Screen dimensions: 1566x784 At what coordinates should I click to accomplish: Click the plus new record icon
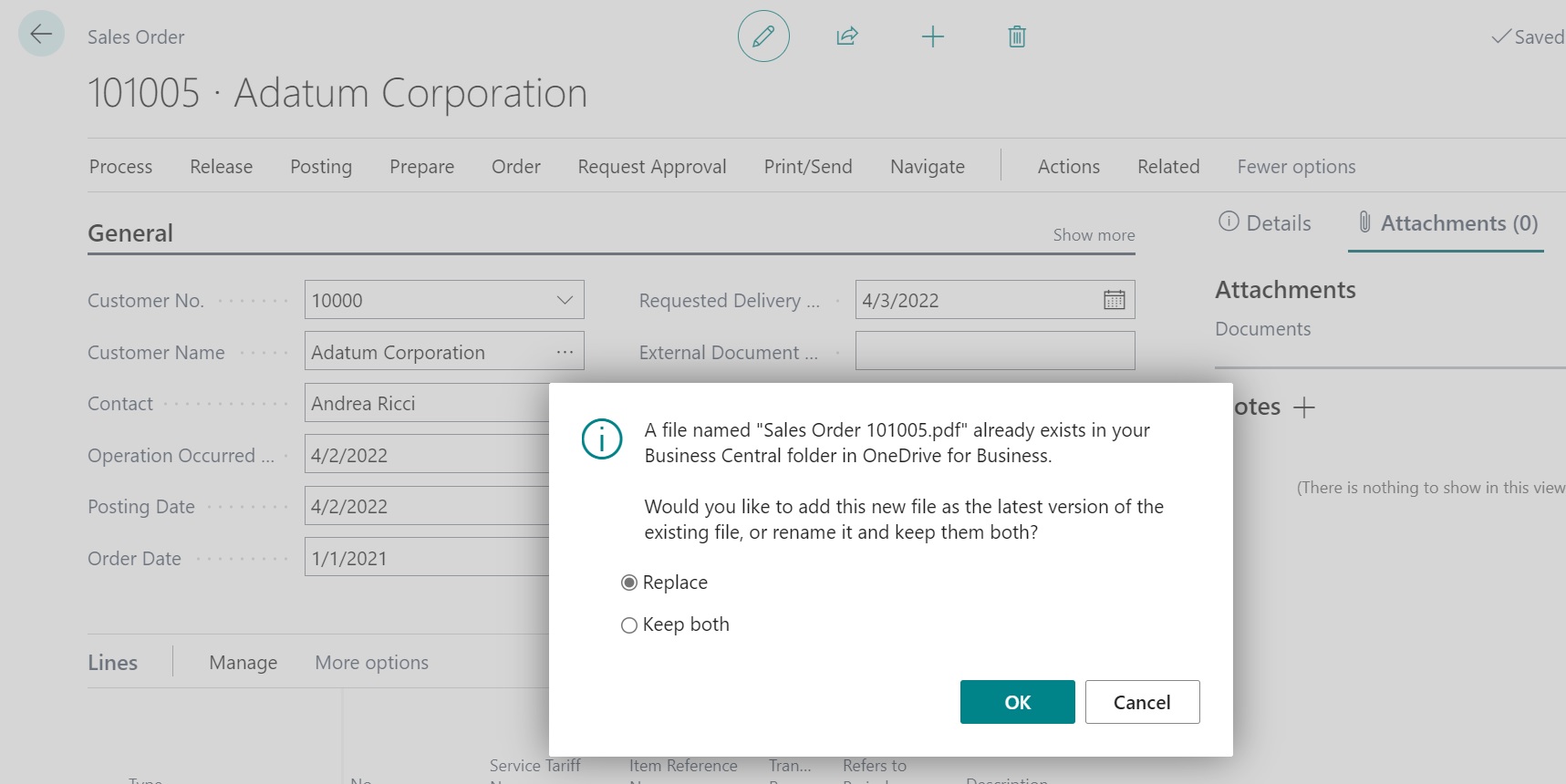(932, 37)
